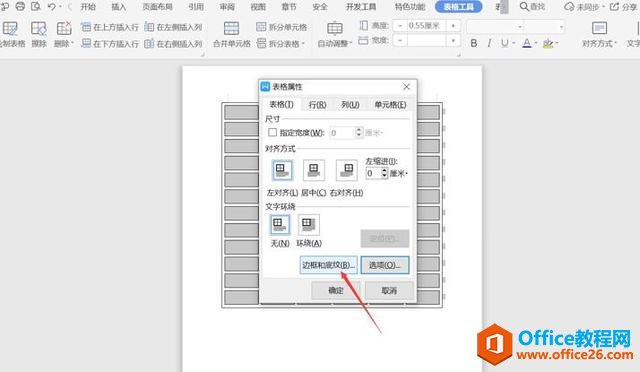Open the Find (查找) search tool

[532, 7]
